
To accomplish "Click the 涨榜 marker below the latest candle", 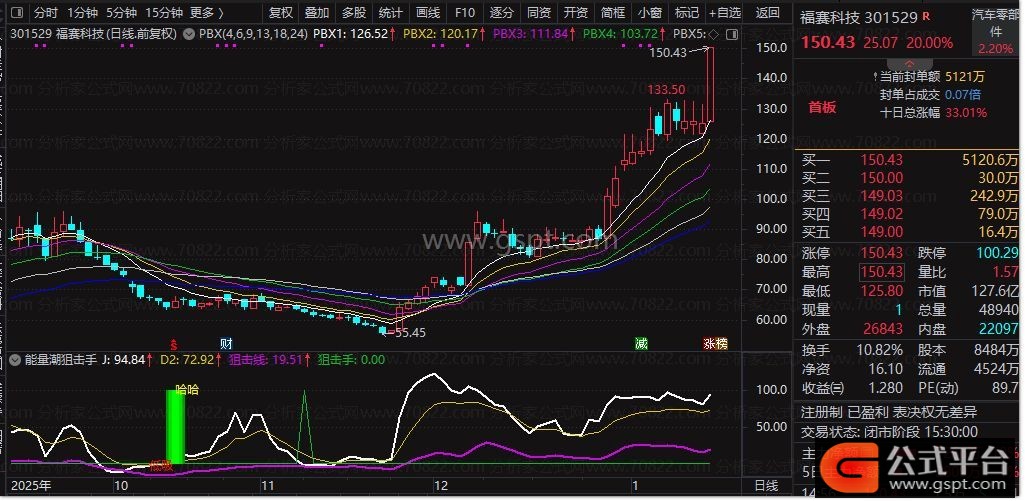I will coord(715,343).
